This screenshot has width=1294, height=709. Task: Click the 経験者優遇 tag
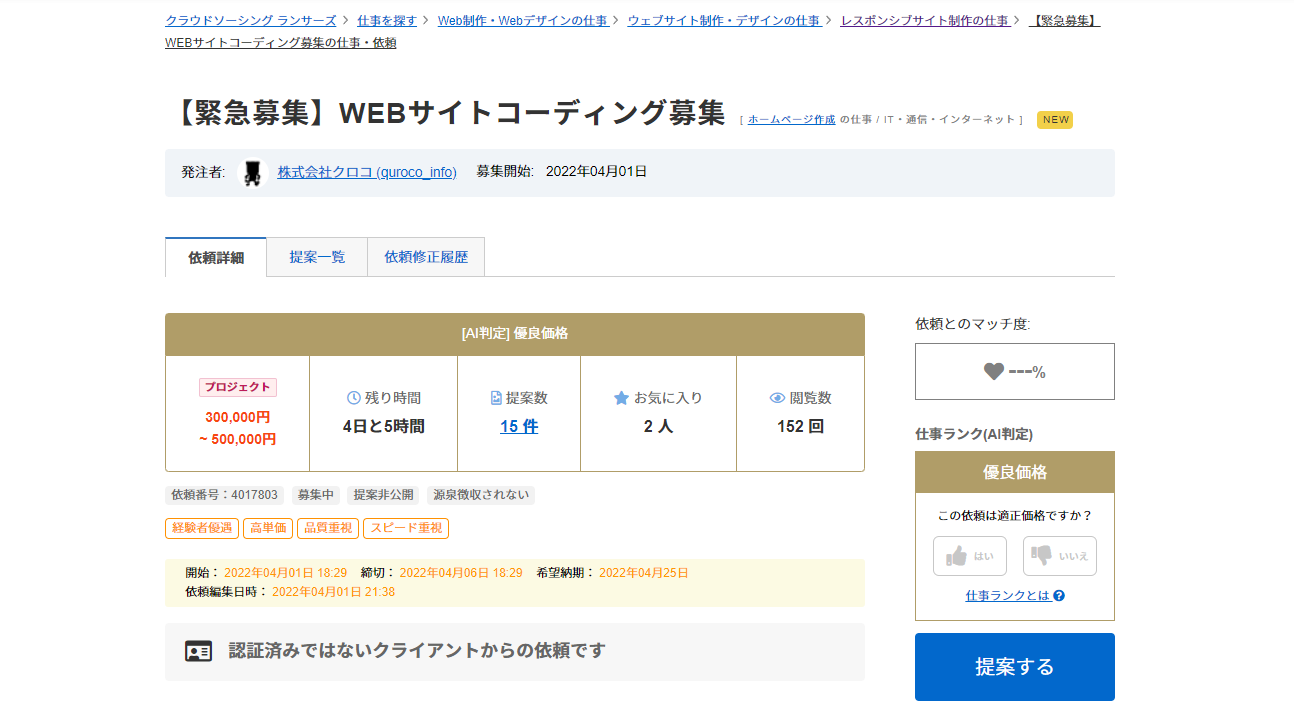202,528
